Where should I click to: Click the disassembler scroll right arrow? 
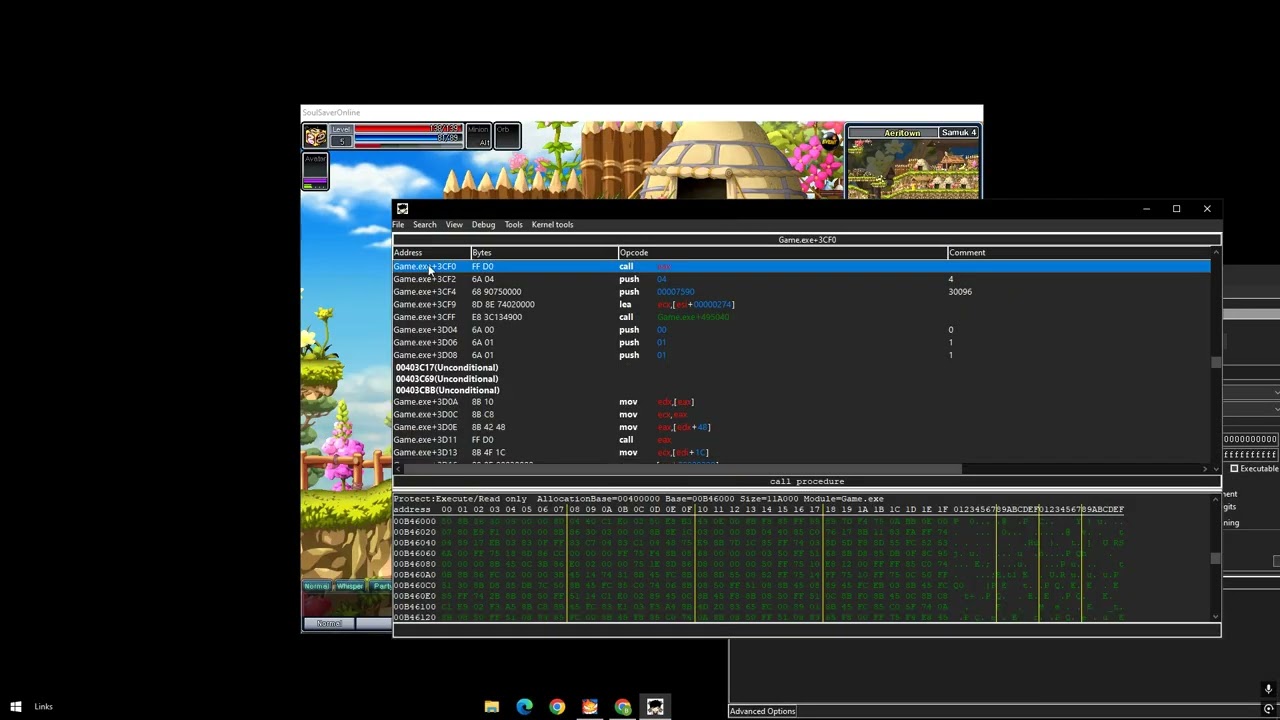pos(1205,469)
